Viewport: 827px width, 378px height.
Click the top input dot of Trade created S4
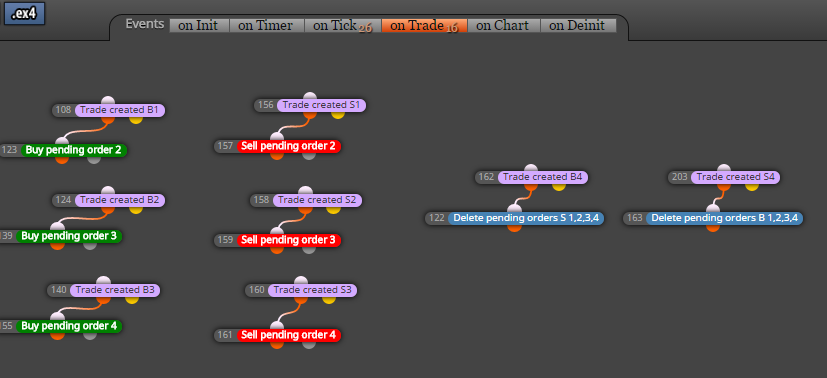tap(724, 168)
